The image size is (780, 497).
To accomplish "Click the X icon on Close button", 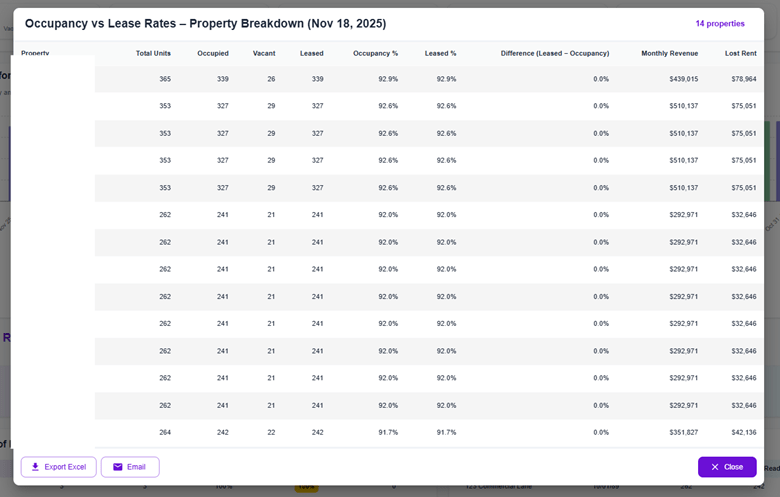I will click(714, 467).
